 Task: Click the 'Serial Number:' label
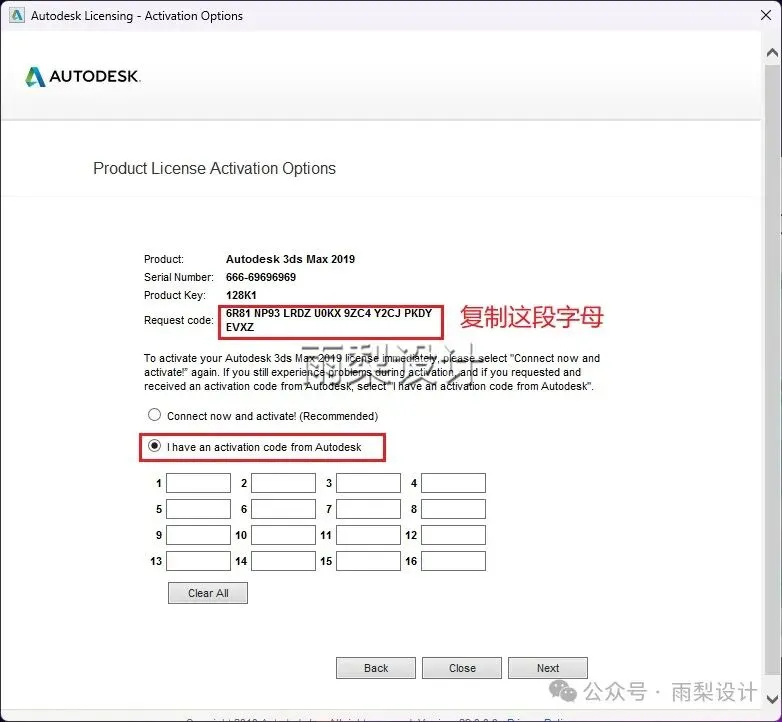[x=179, y=277]
